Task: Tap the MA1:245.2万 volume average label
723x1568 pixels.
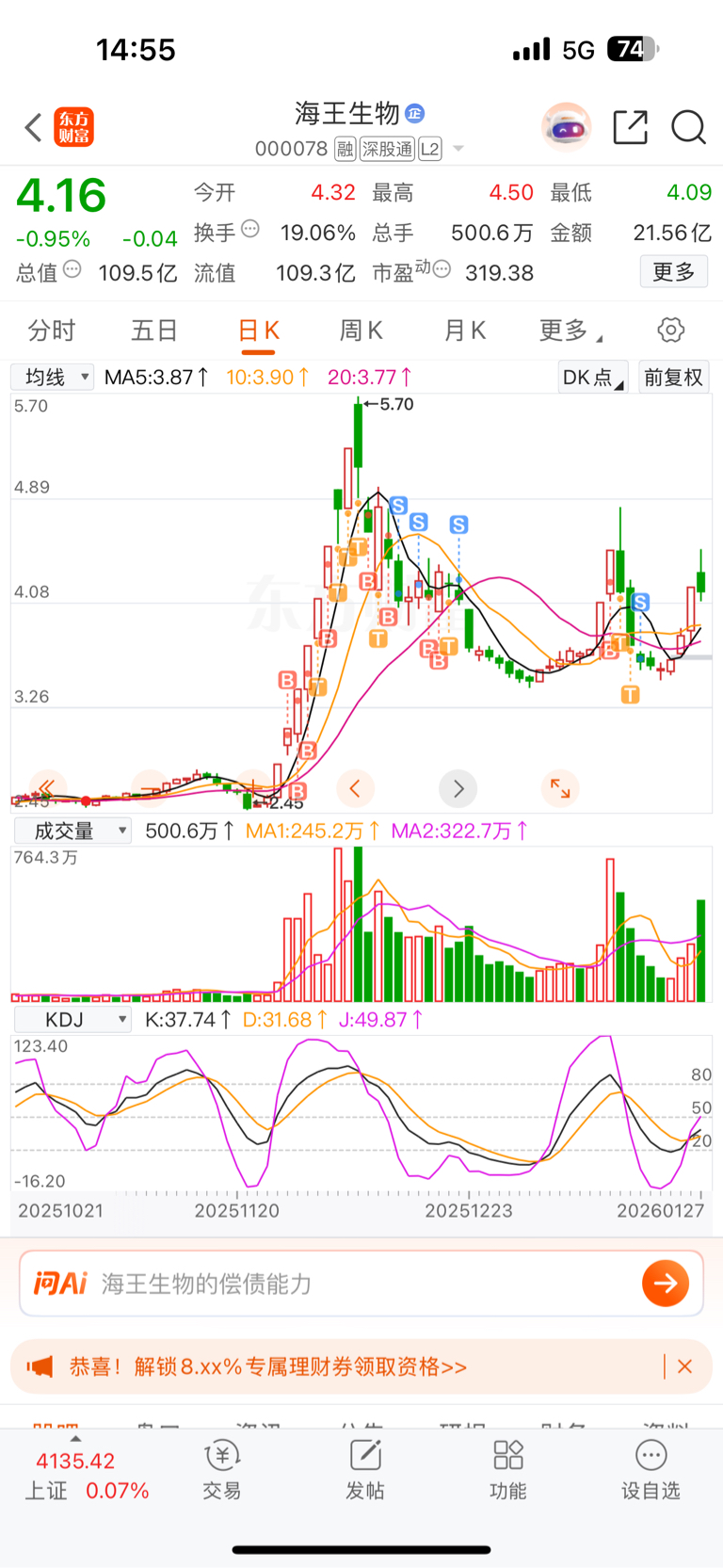Action: point(313,831)
